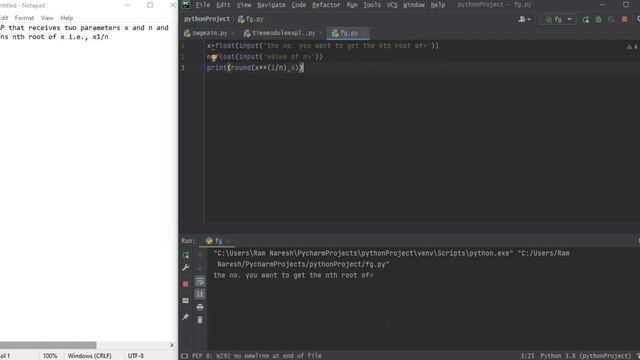This screenshot has width=640, height=360.
Task: Click the down-arrow icon in Run console
Action: tap(200, 268)
